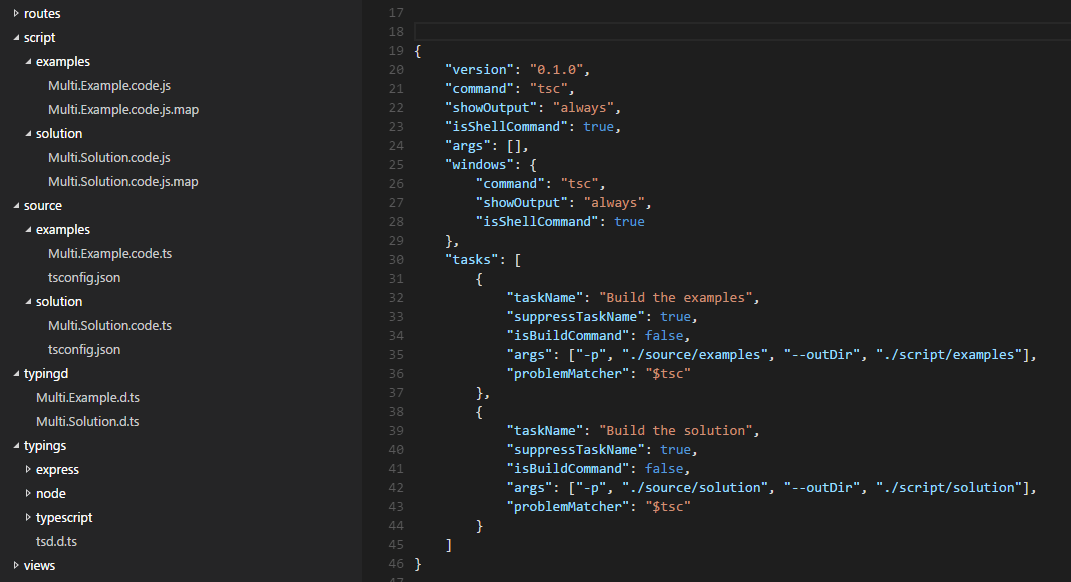
Task: Open Multi.Example.d.ts typing file
Action: click(x=88, y=397)
